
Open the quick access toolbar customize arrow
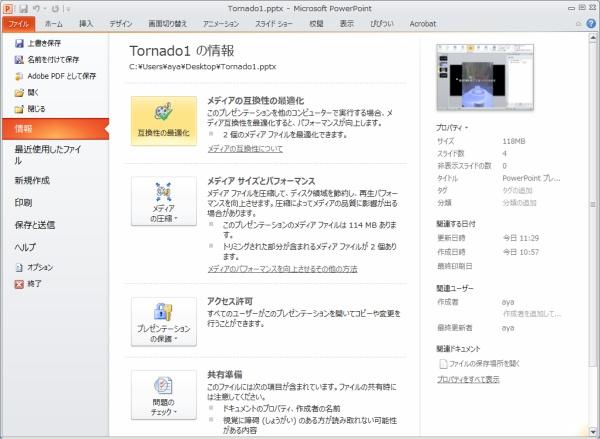pos(68,8)
